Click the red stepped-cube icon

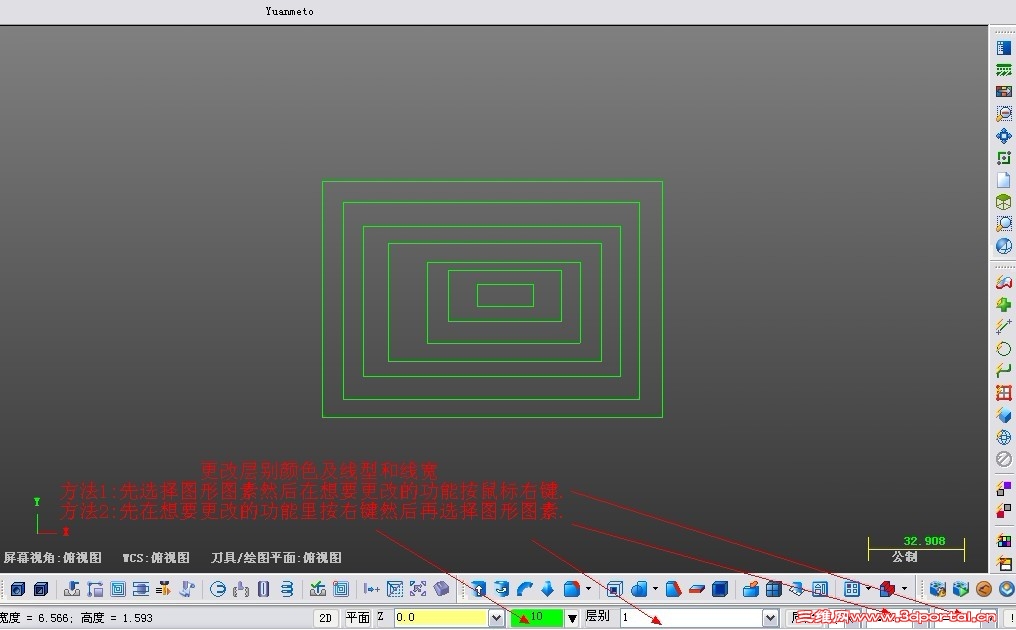point(887,589)
